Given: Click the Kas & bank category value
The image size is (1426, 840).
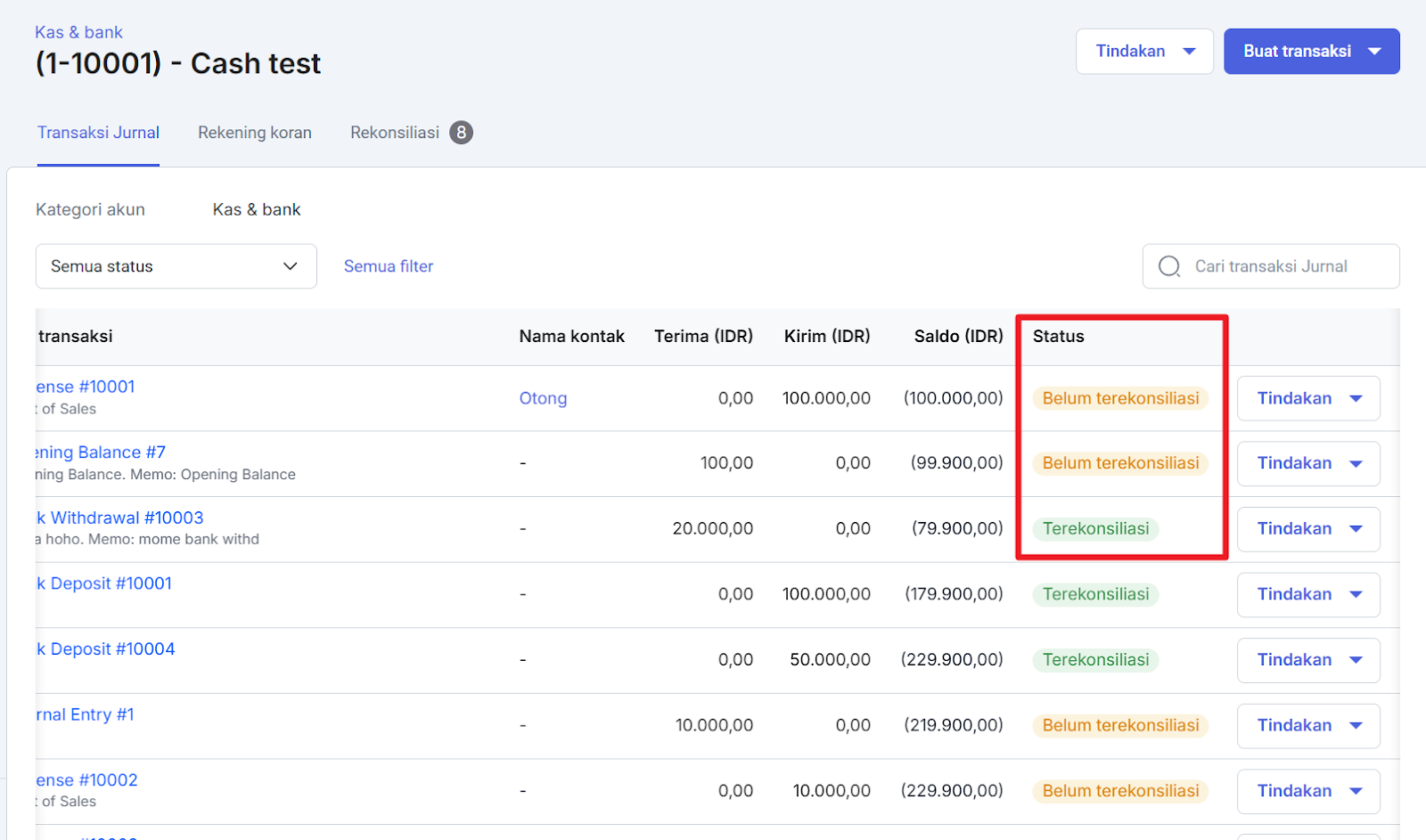Looking at the screenshot, I should [x=257, y=209].
